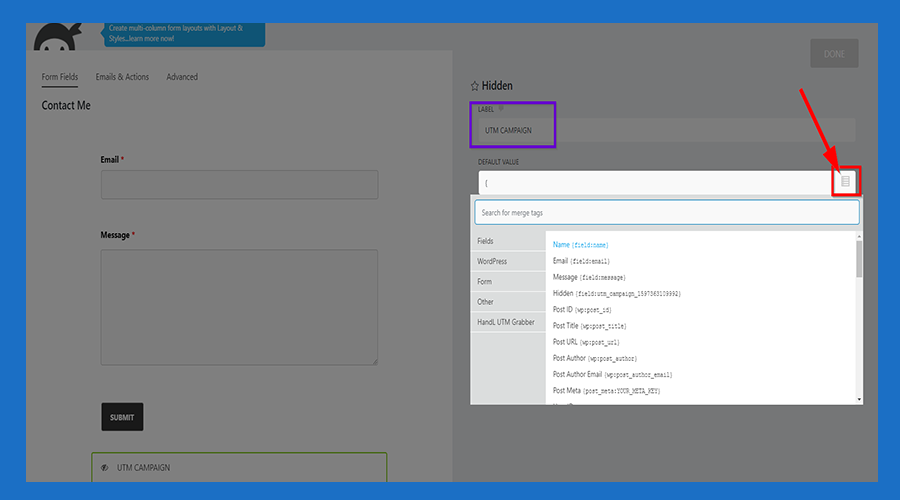Screen dimensions: 900x500
Task: Switch to the Emails & Actions tab
Action: point(122,77)
